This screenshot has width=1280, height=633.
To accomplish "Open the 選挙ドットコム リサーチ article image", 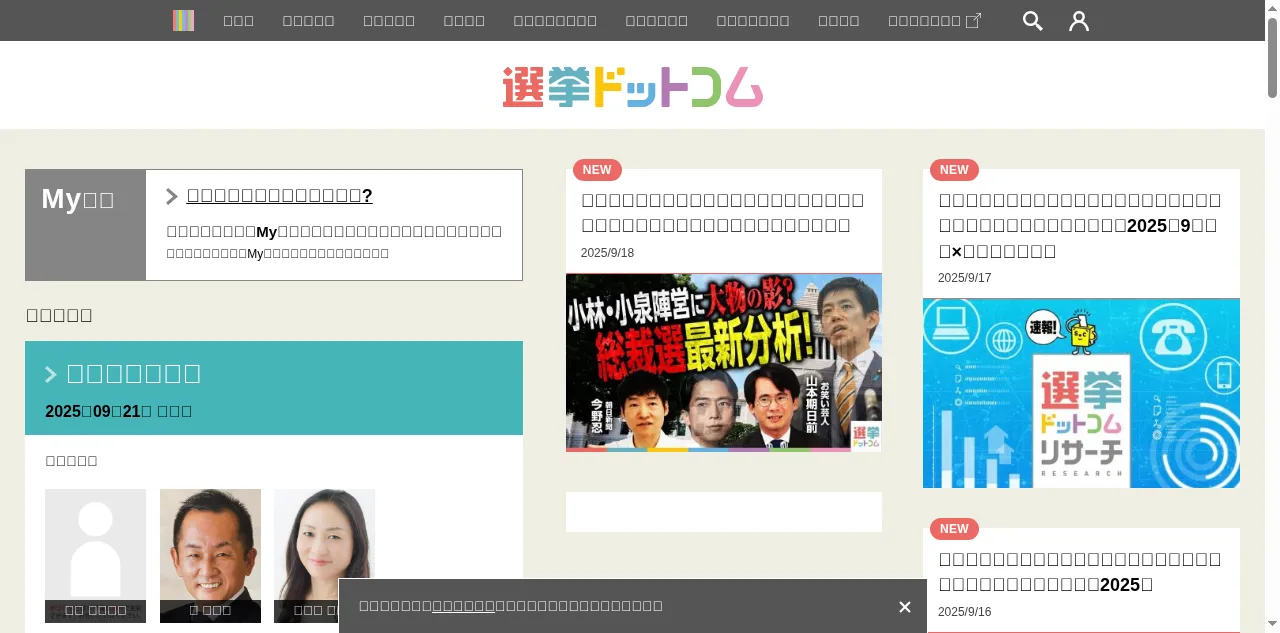I will pyautogui.click(x=1081, y=393).
